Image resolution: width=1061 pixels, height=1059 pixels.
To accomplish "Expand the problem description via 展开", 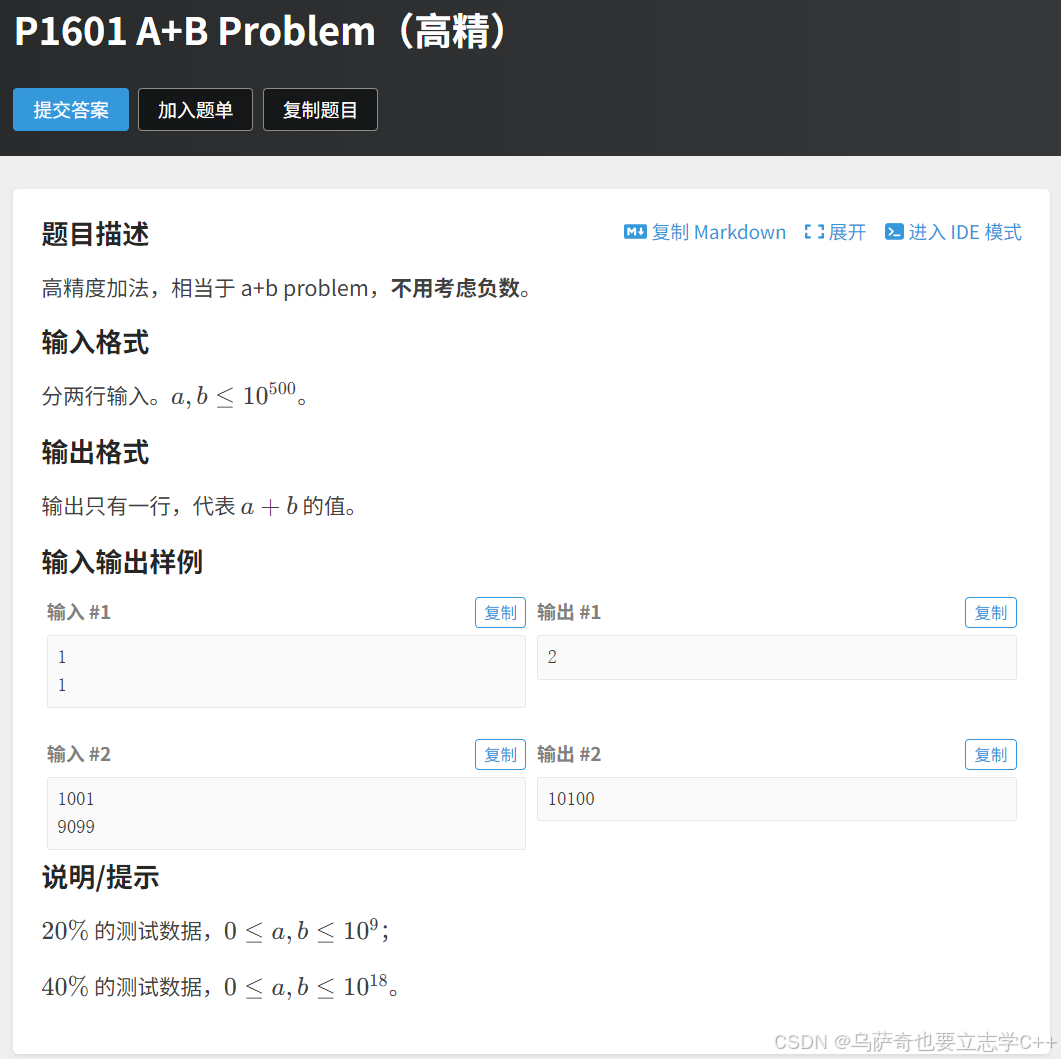I will (846, 231).
